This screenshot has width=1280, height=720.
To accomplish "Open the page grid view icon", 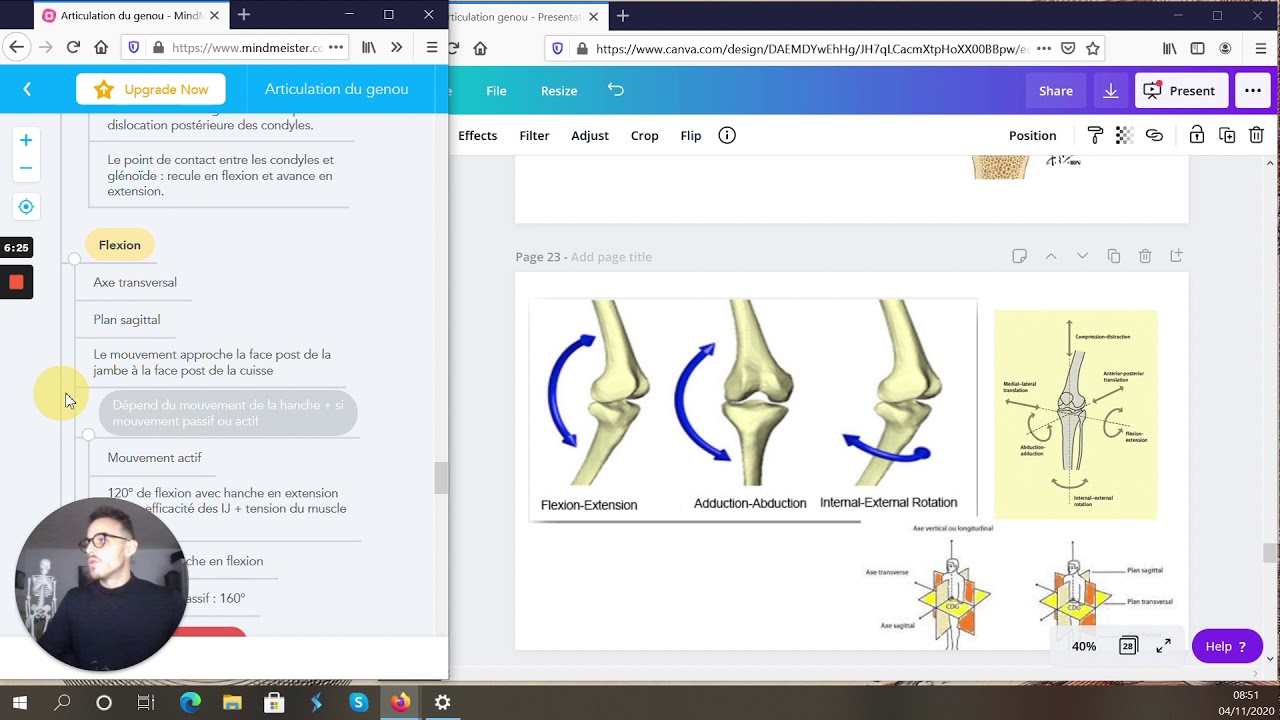I will point(1128,646).
